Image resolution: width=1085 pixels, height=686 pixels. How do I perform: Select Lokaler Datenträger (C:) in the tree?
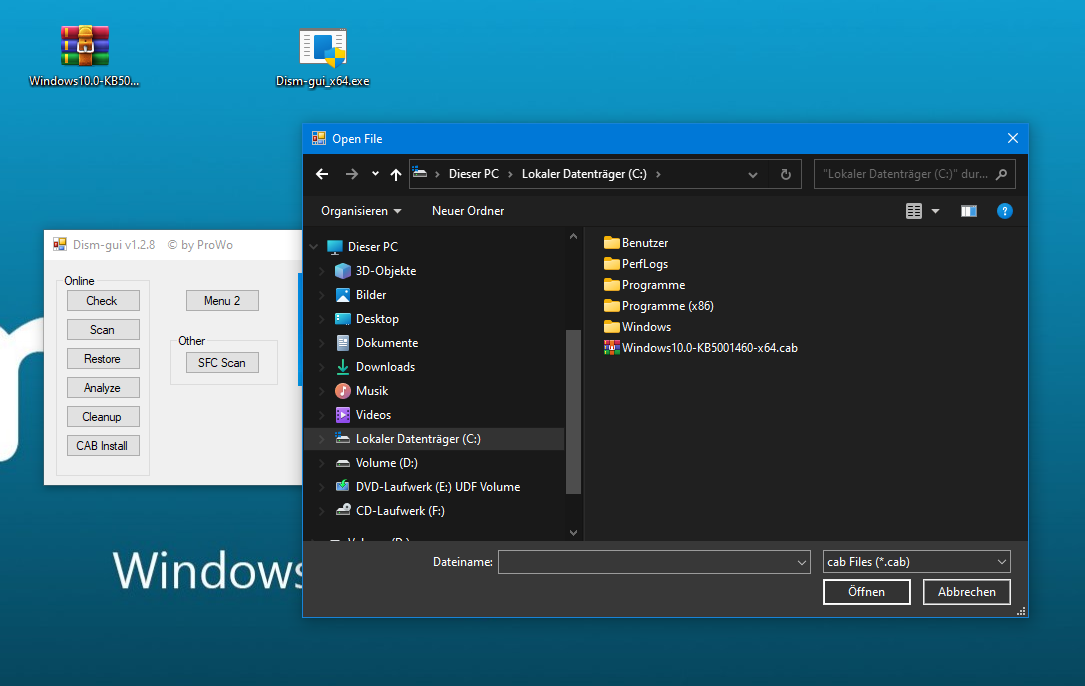[x=434, y=439]
